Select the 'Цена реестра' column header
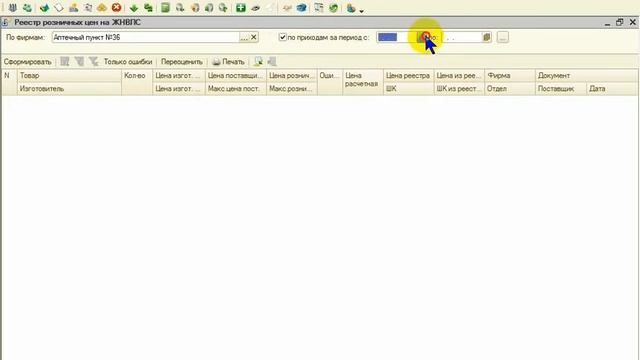This screenshot has height=360, width=640. coord(408,76)
